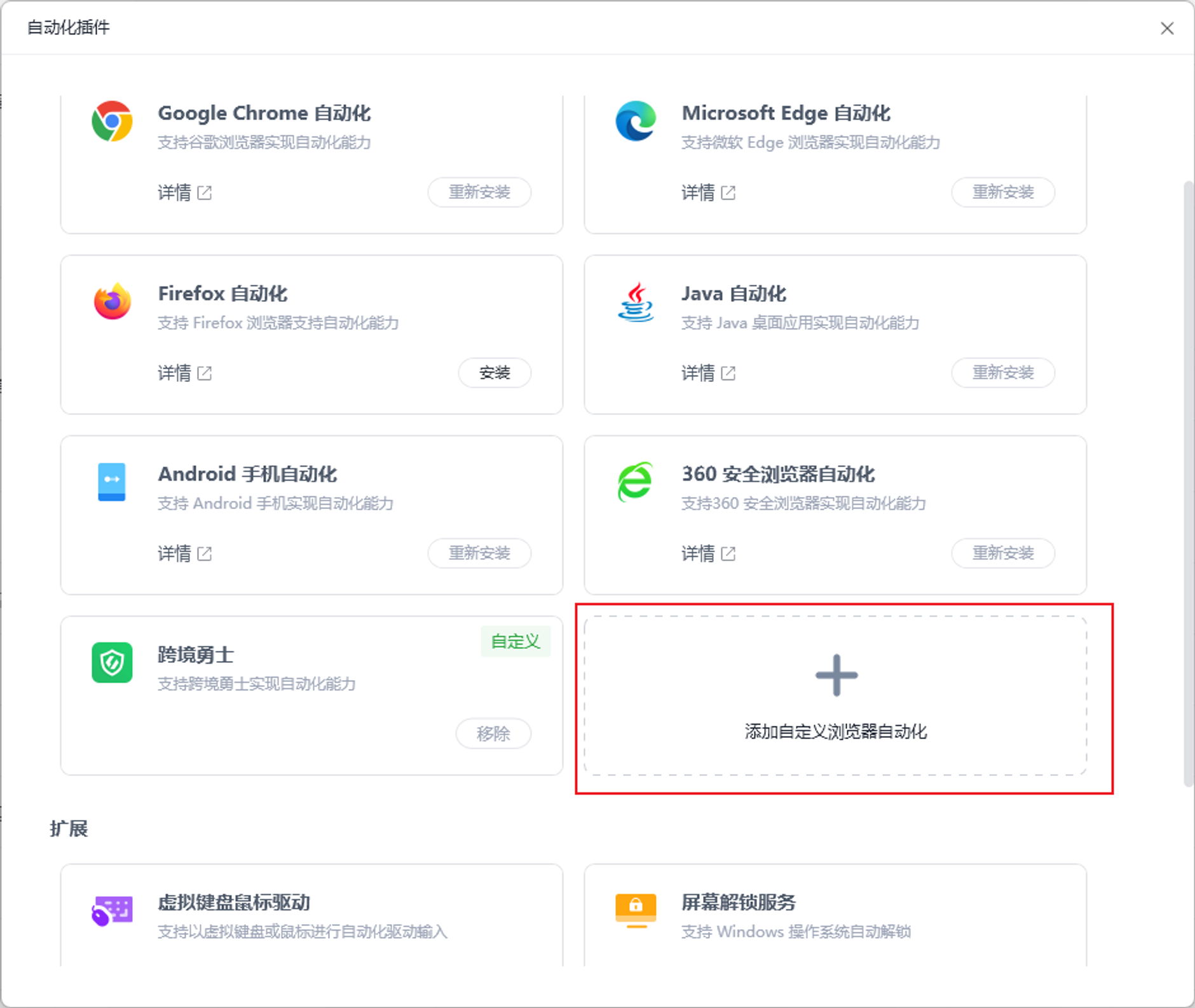Click the green 自定义 tag on 跨境勇士
The height and width of the screenshot is (1008, 1195).
click(x=516, y=641)
